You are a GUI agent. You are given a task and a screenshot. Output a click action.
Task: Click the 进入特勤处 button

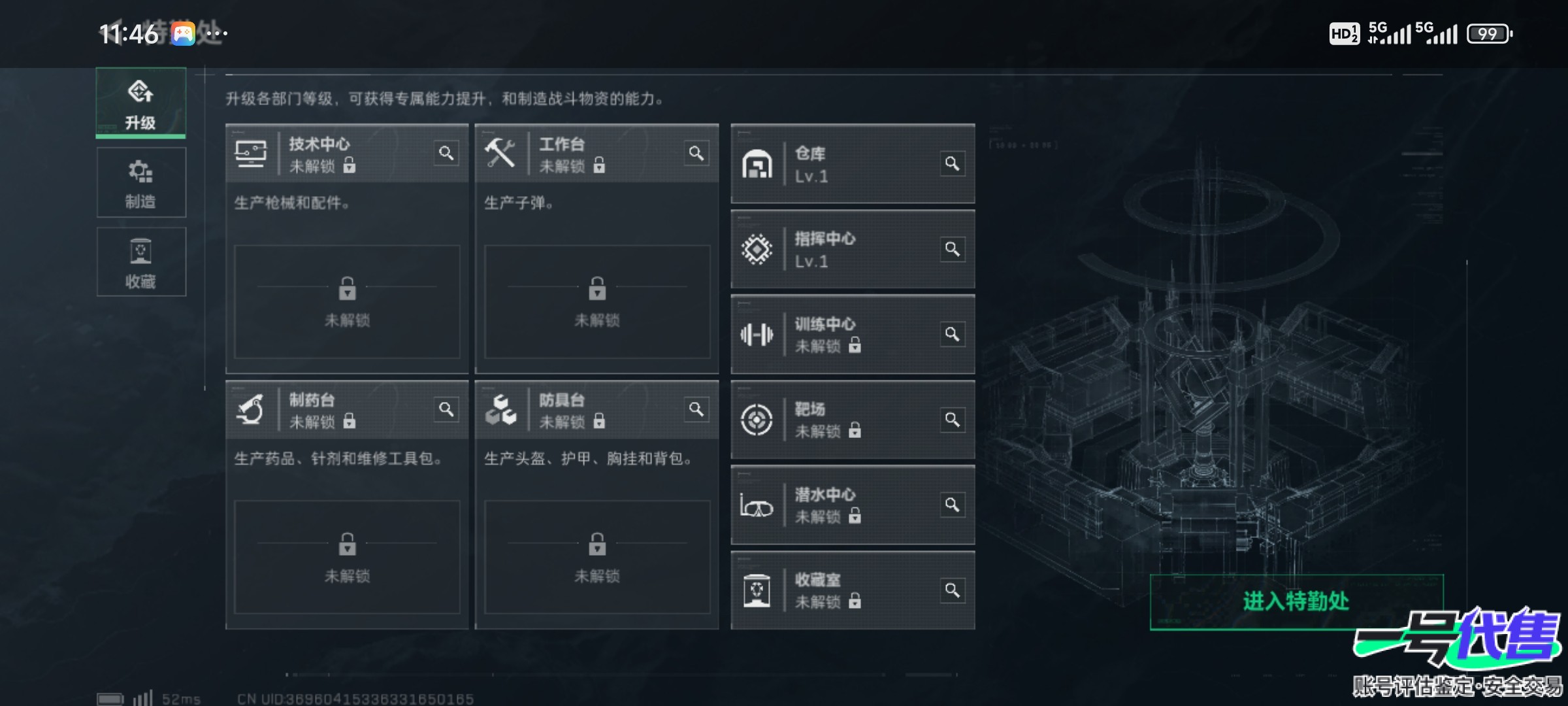[1296, 602]
